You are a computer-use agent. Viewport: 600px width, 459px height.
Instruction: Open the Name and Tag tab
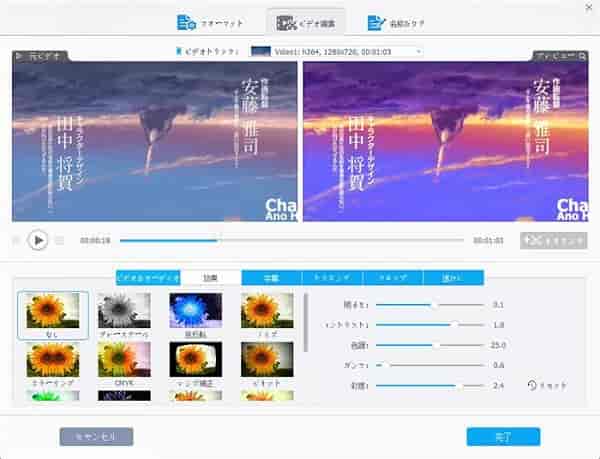[396, 23]
